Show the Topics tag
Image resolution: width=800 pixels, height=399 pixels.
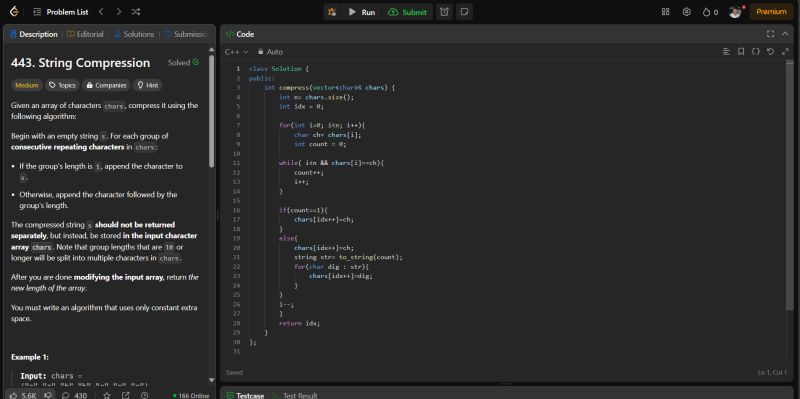pos(62,85)
